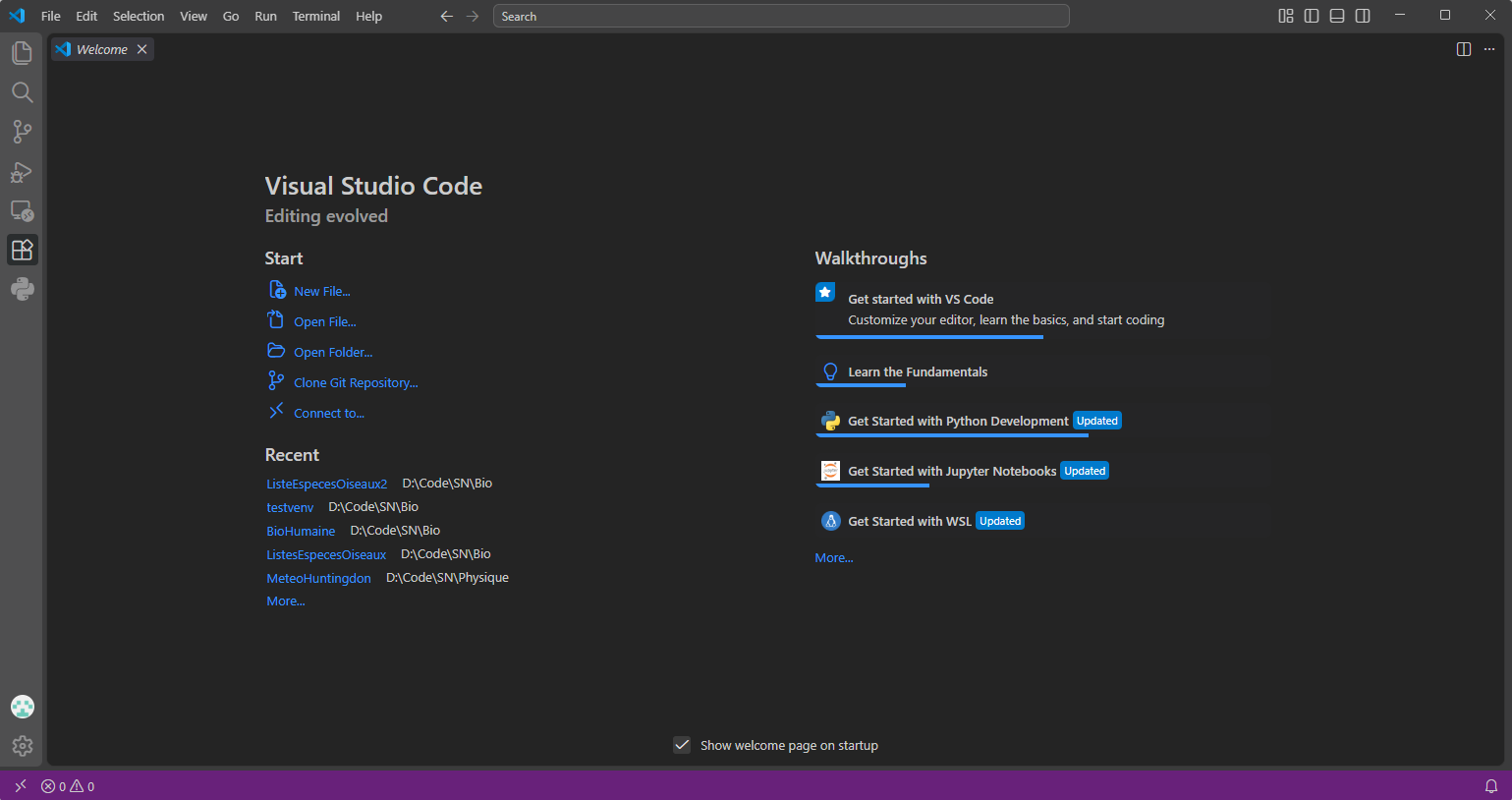Toggle the bottom Panel icon
Image resolution: width=1512 pixels, height=800 pixels.
click(x=1337, y=16)
